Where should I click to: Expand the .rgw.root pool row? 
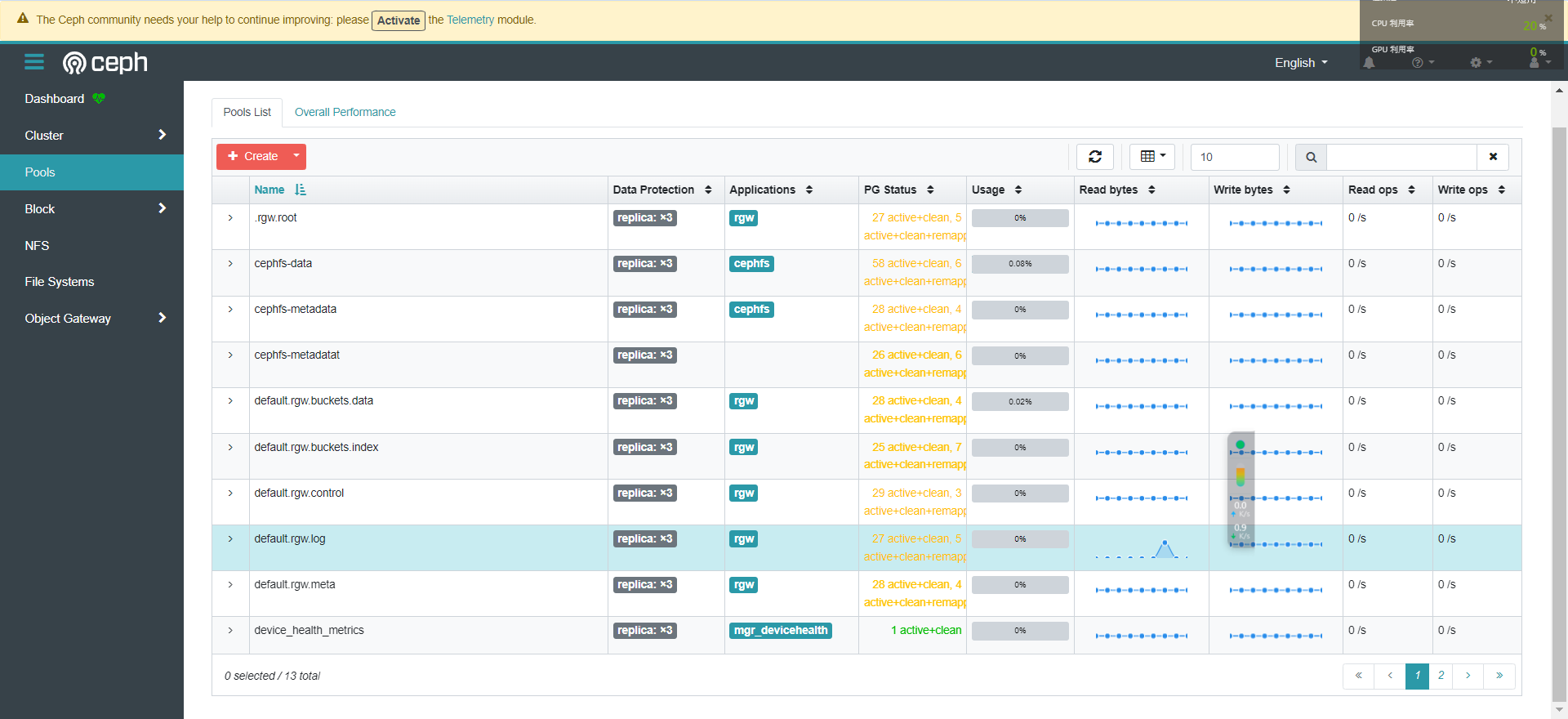click(230, 218)
